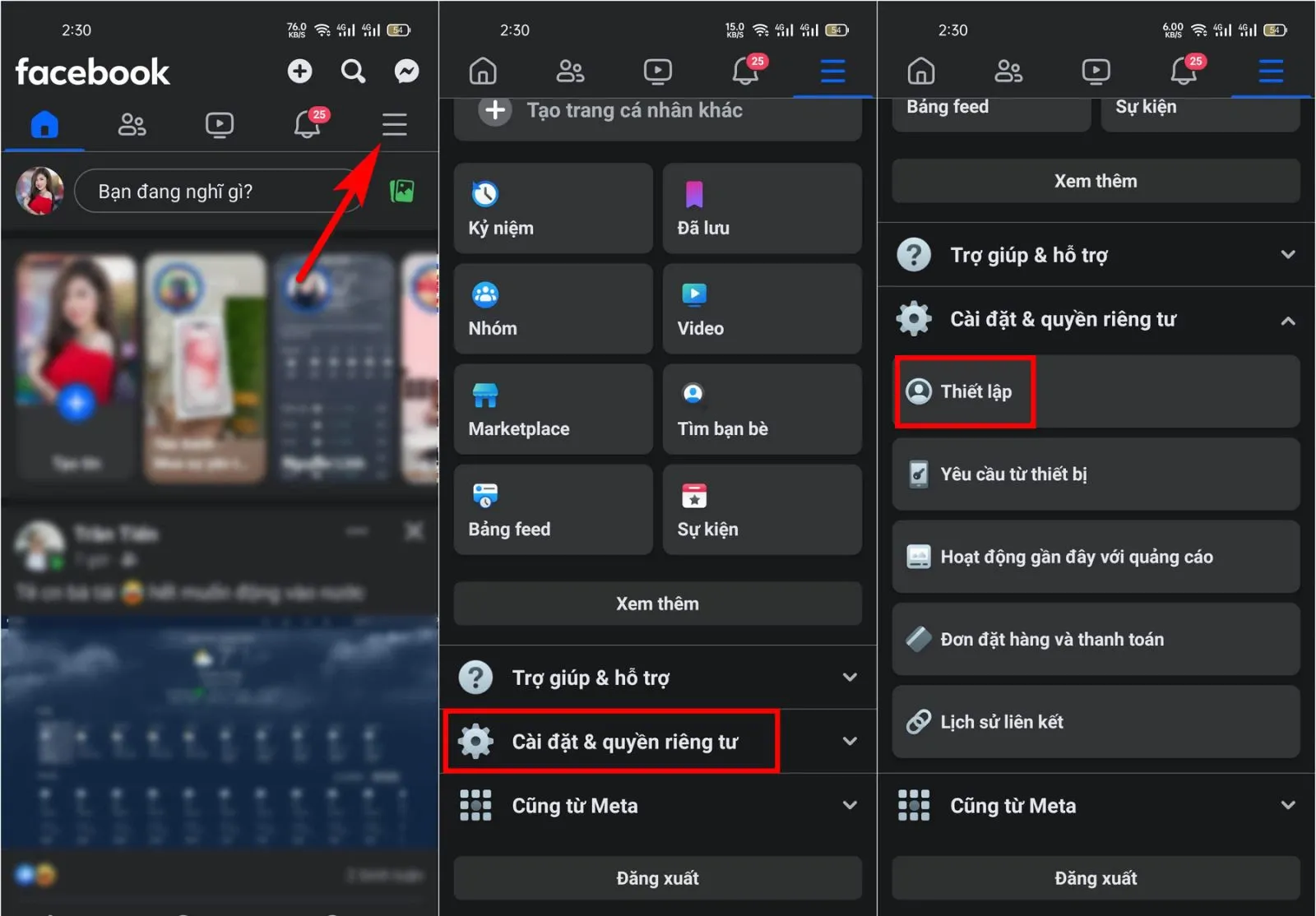Tap the 'Bạn đang nghĩ gì?' status field
This screenshot has height=916, width=1316.
(x=218, y=192)
